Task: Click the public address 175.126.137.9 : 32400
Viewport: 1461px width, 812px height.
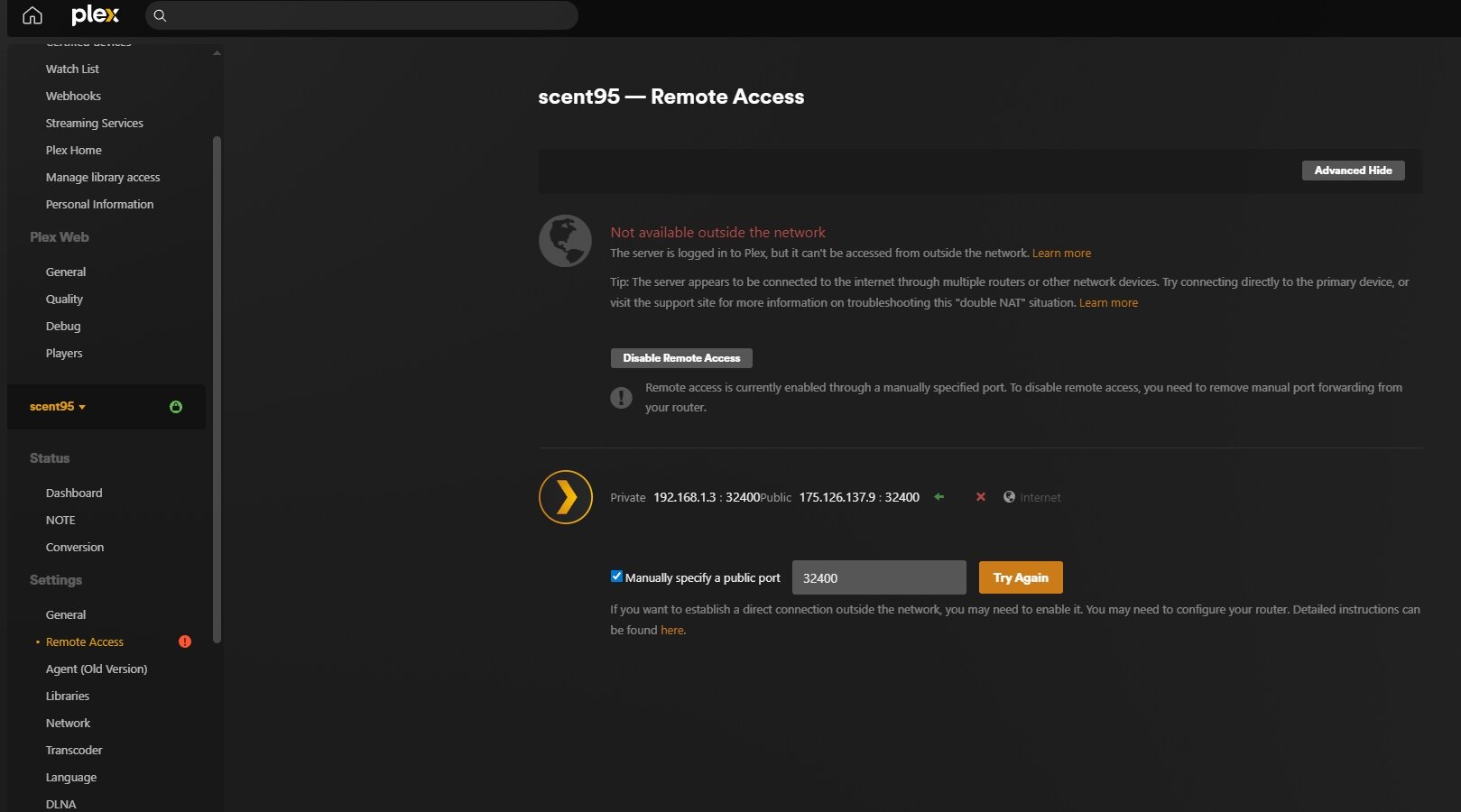Action: tap(859, 497)
